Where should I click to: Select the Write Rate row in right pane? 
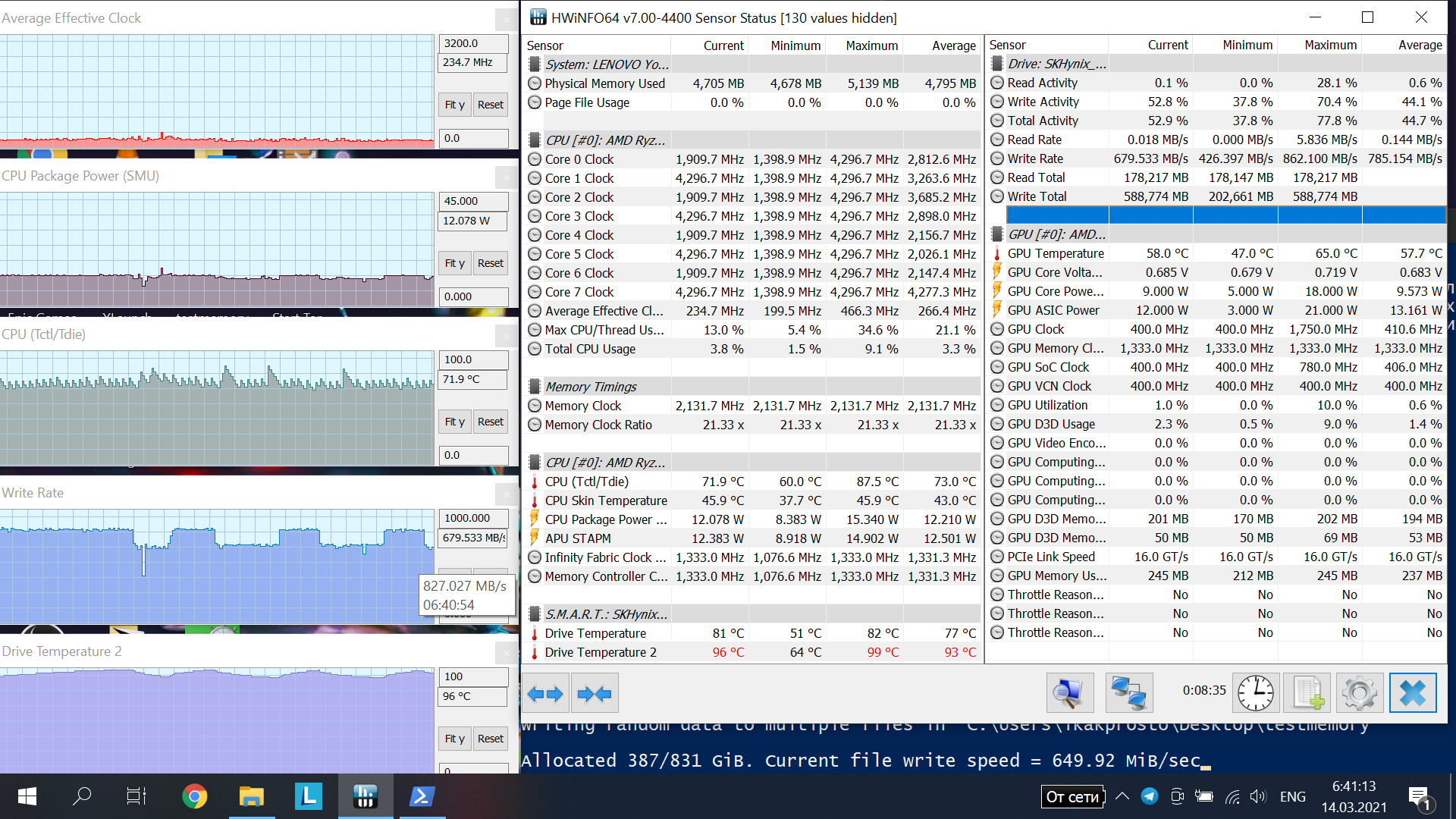tap(1216, 158)
